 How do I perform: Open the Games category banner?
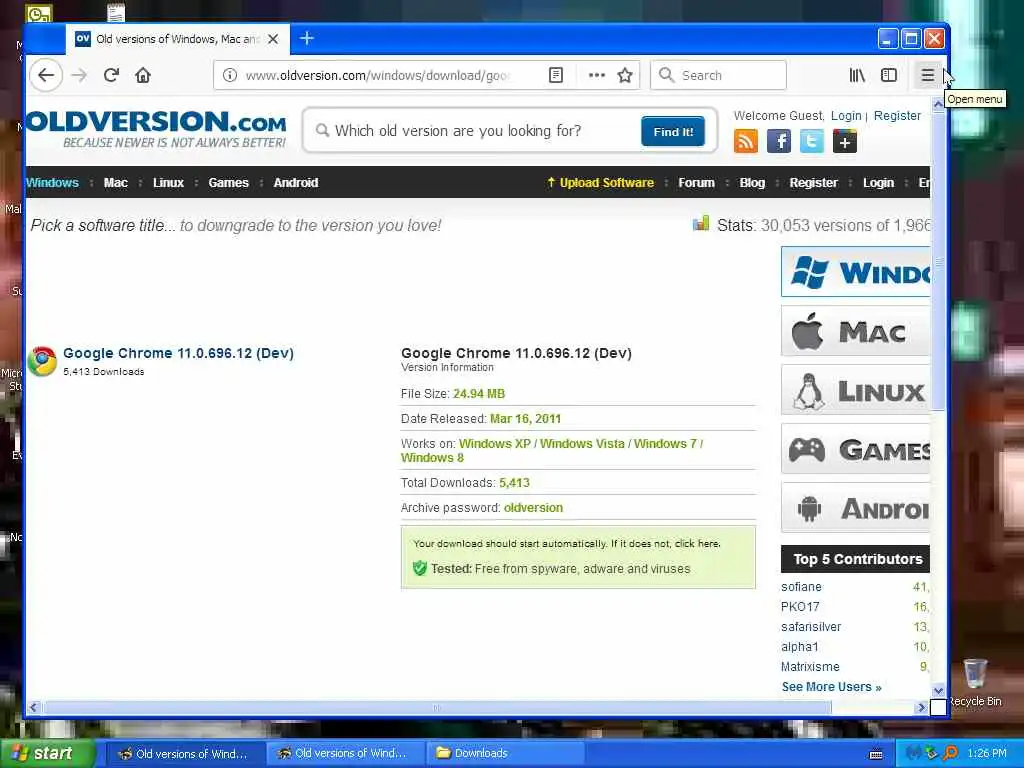pos(856,449)
